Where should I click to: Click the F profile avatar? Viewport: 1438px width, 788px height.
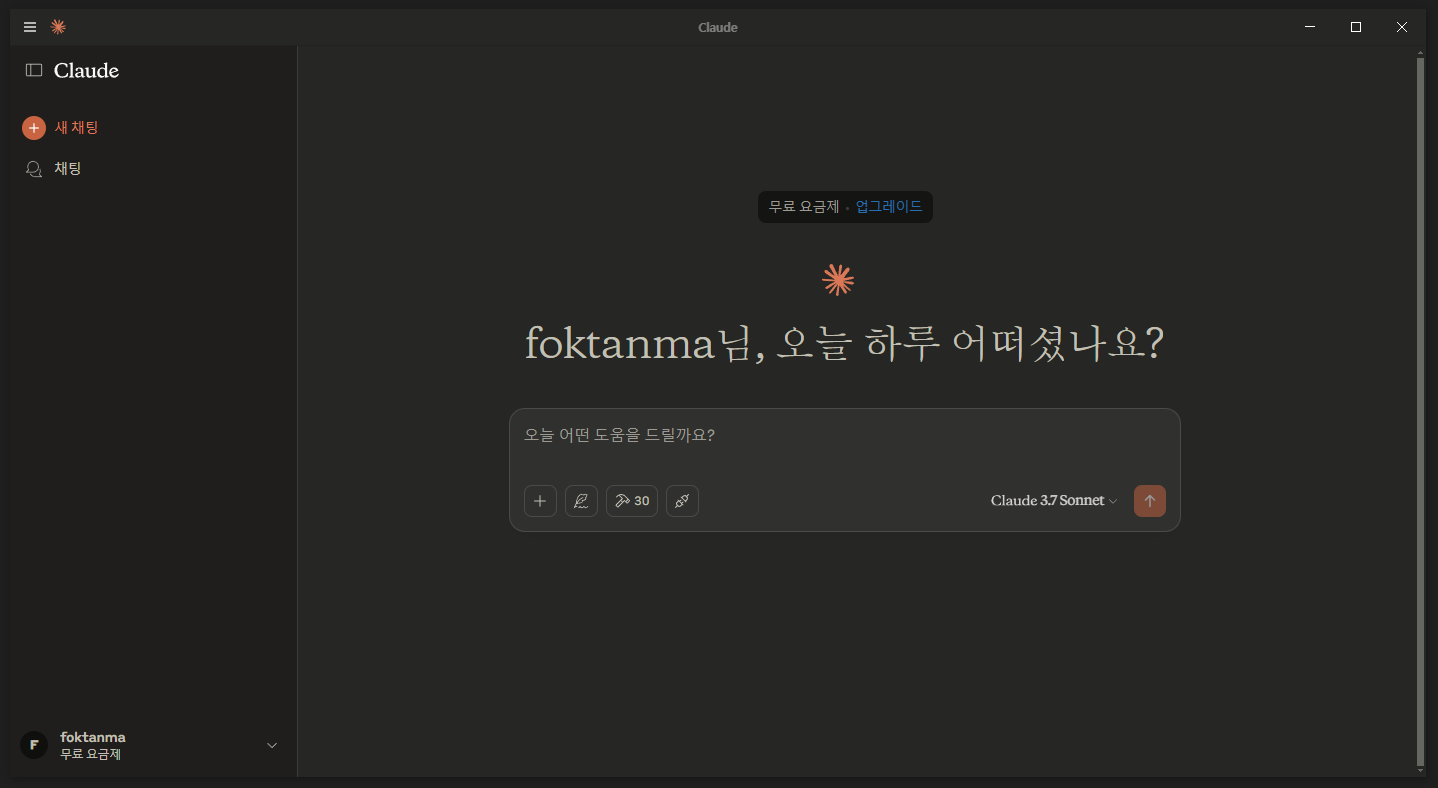click(x=34, y=745)
